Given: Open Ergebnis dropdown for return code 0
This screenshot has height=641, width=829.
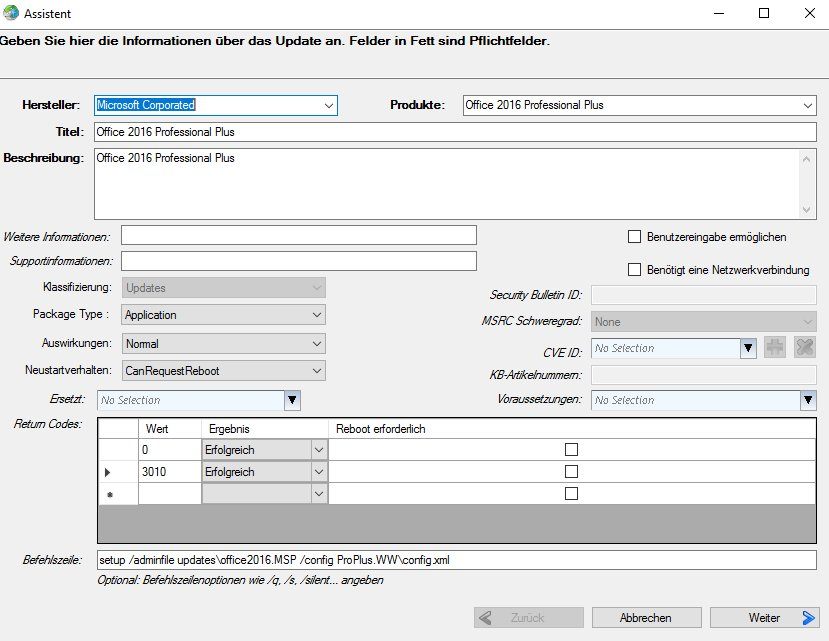Looking at the screenshot, I should [x=318, y=450].
